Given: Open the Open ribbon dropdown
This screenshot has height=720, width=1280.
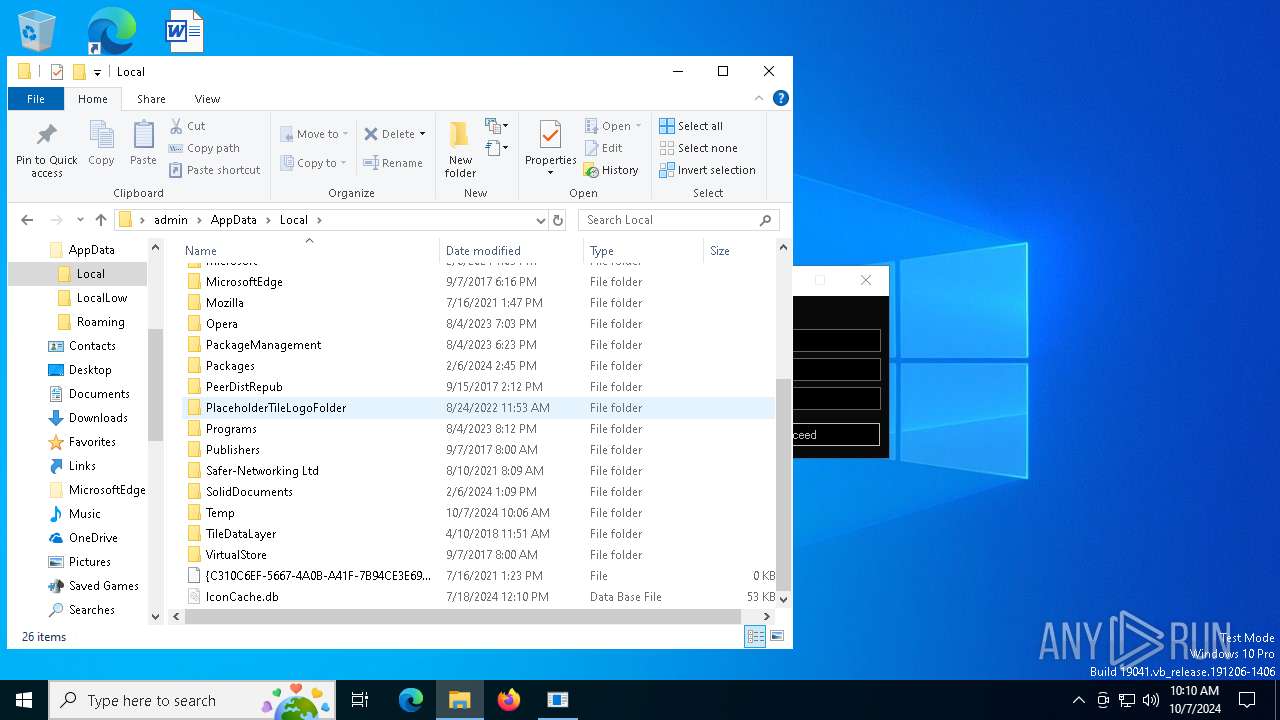Looking at the screenshot, I should coord(613,126).
